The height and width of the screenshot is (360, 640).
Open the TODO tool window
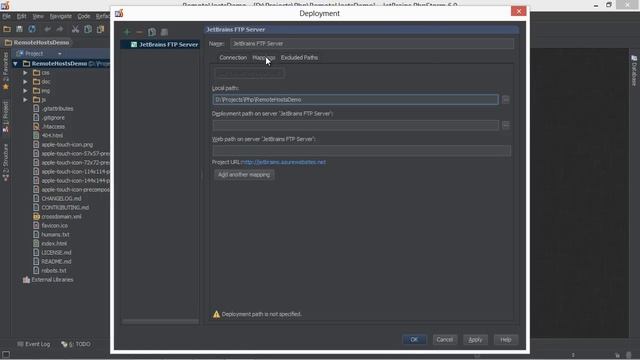76,344
